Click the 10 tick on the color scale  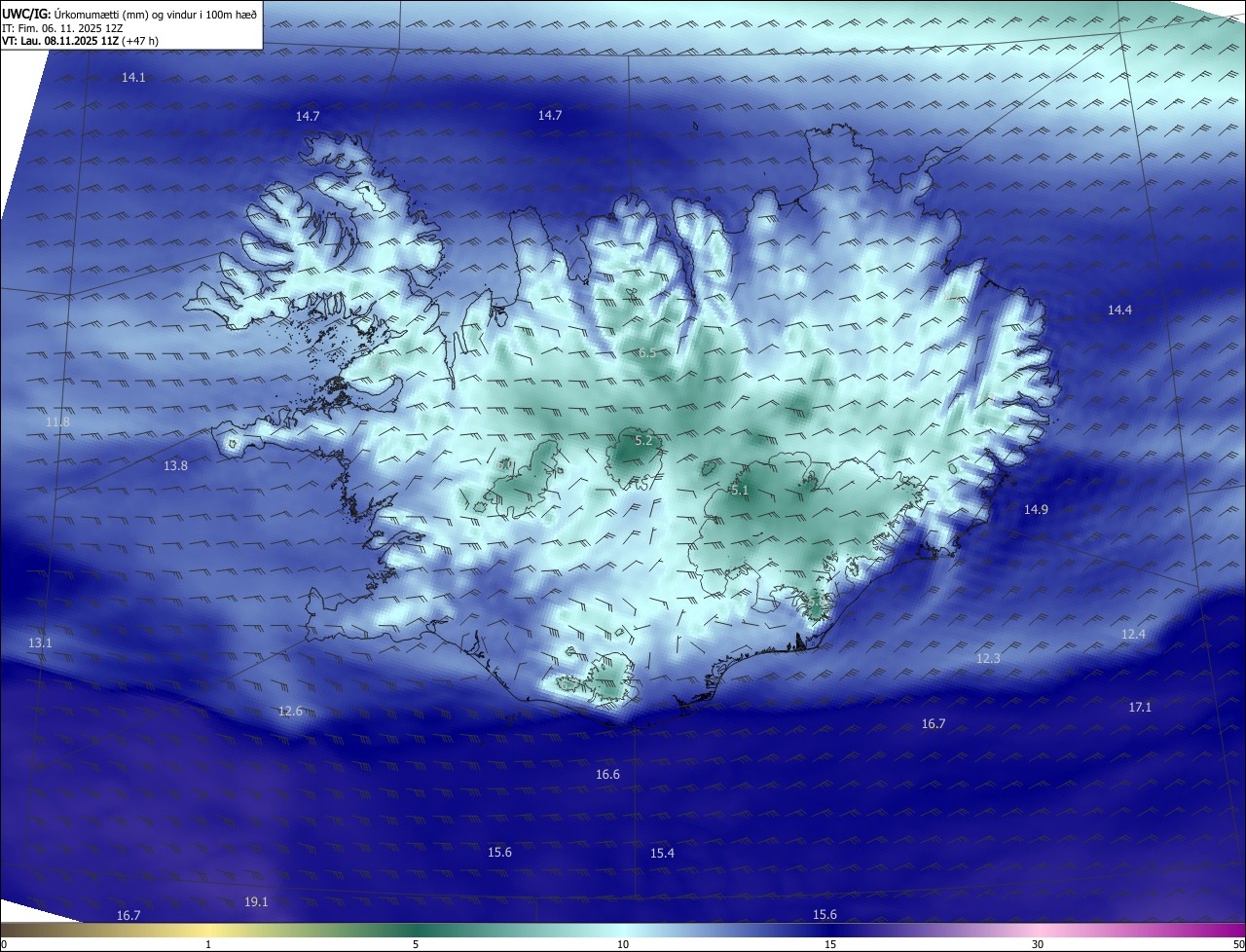coord(623,944)
